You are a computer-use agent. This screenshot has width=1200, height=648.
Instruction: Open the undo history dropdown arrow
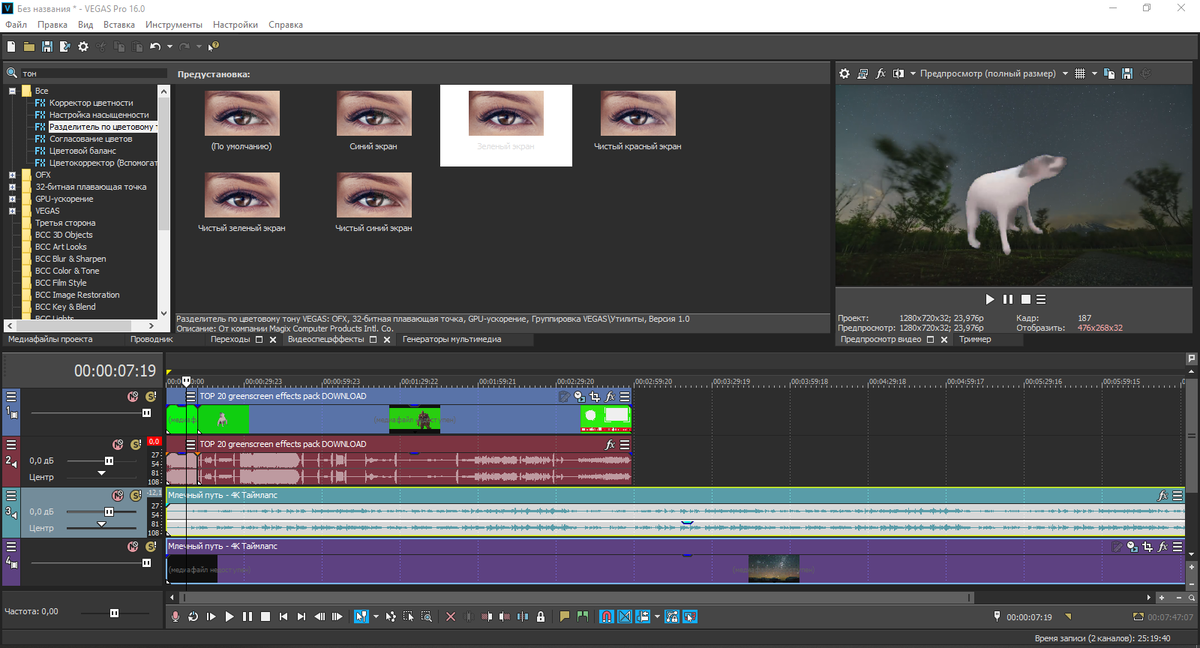170,46
